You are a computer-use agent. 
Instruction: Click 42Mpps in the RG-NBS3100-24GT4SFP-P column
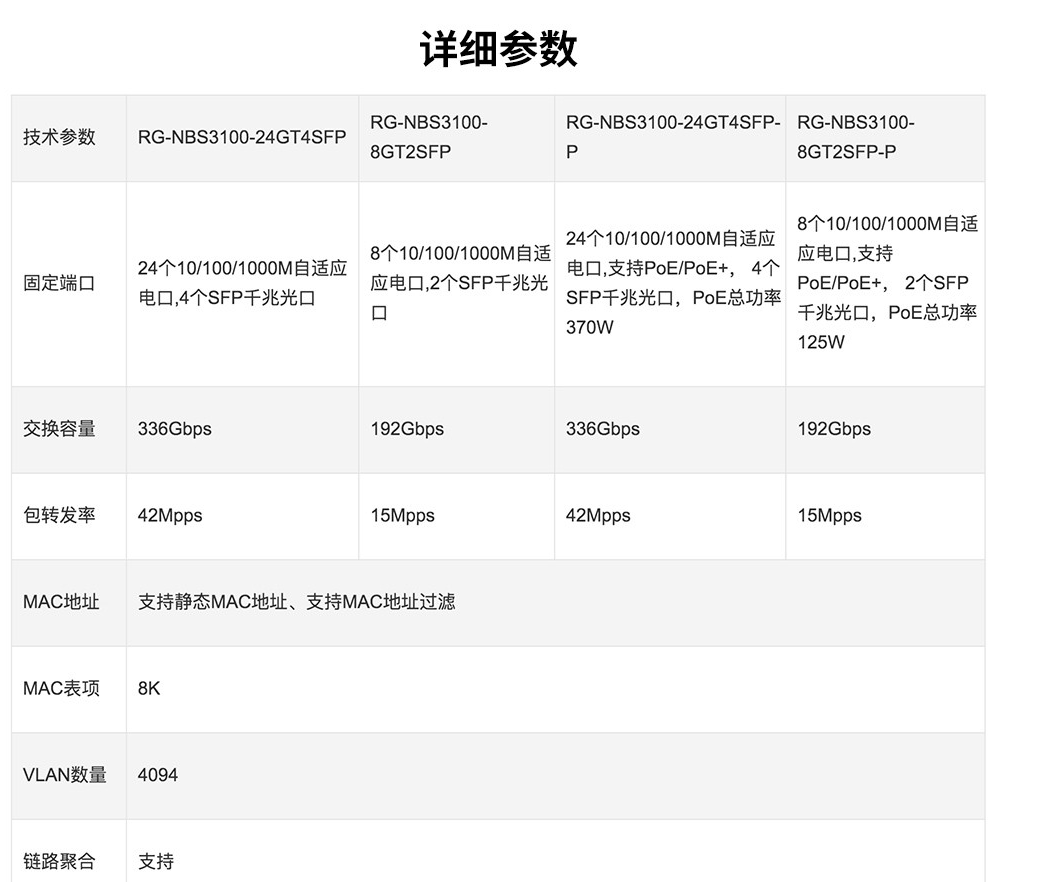tap(598, 516)
